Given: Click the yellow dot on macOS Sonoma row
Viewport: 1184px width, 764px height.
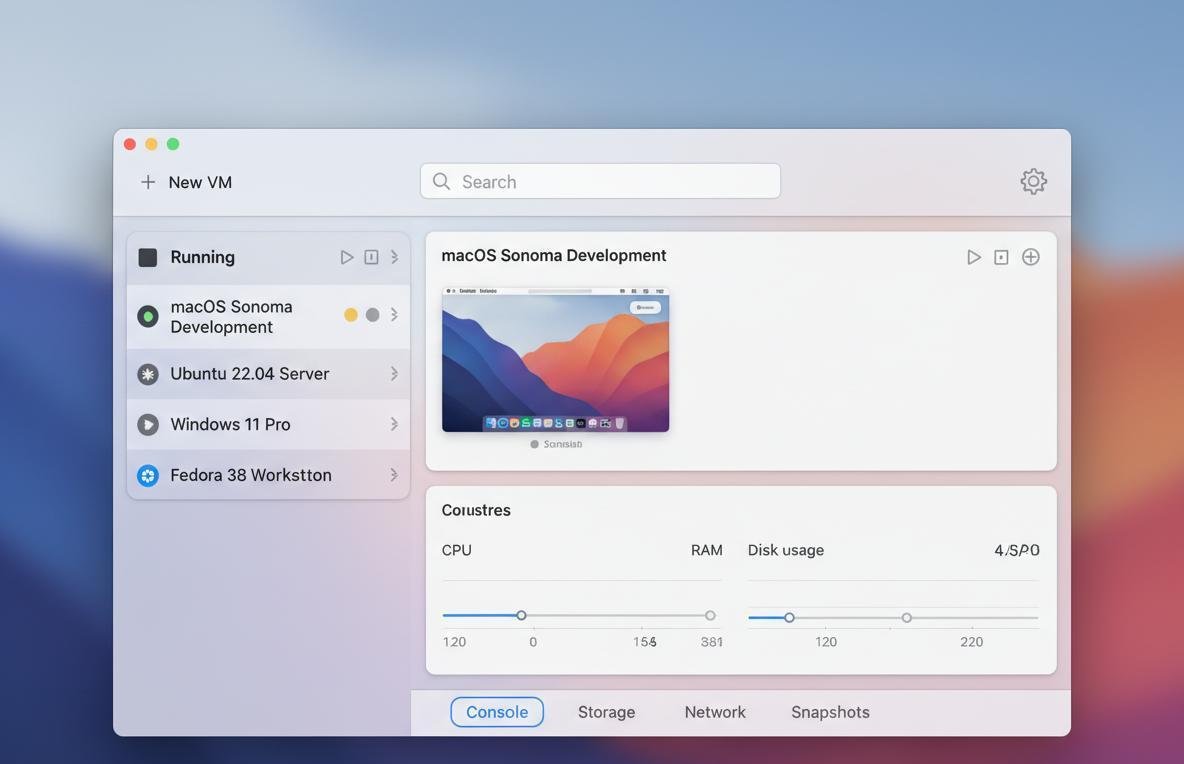Looking at the screenshot, I should tap(350, 315).
